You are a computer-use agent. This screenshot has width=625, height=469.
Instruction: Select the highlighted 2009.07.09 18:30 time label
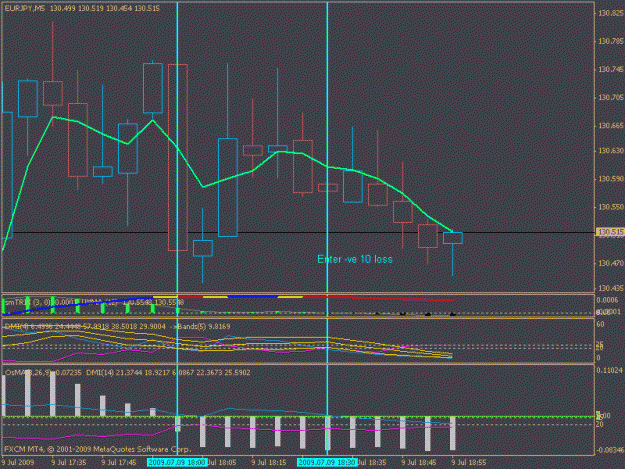coord(327,463)
